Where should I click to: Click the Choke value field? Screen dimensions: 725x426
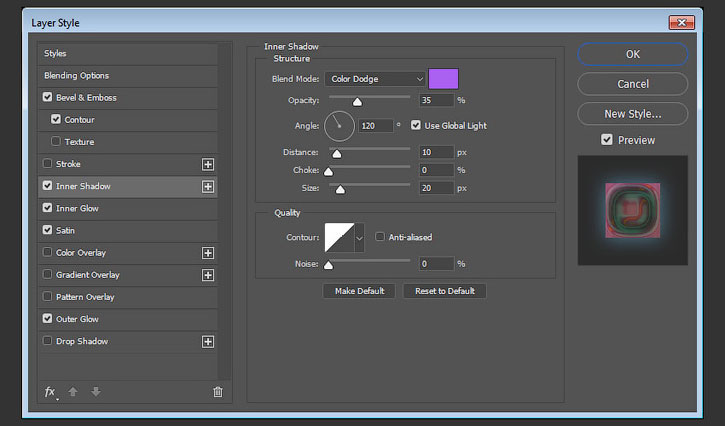coord(436,170)
